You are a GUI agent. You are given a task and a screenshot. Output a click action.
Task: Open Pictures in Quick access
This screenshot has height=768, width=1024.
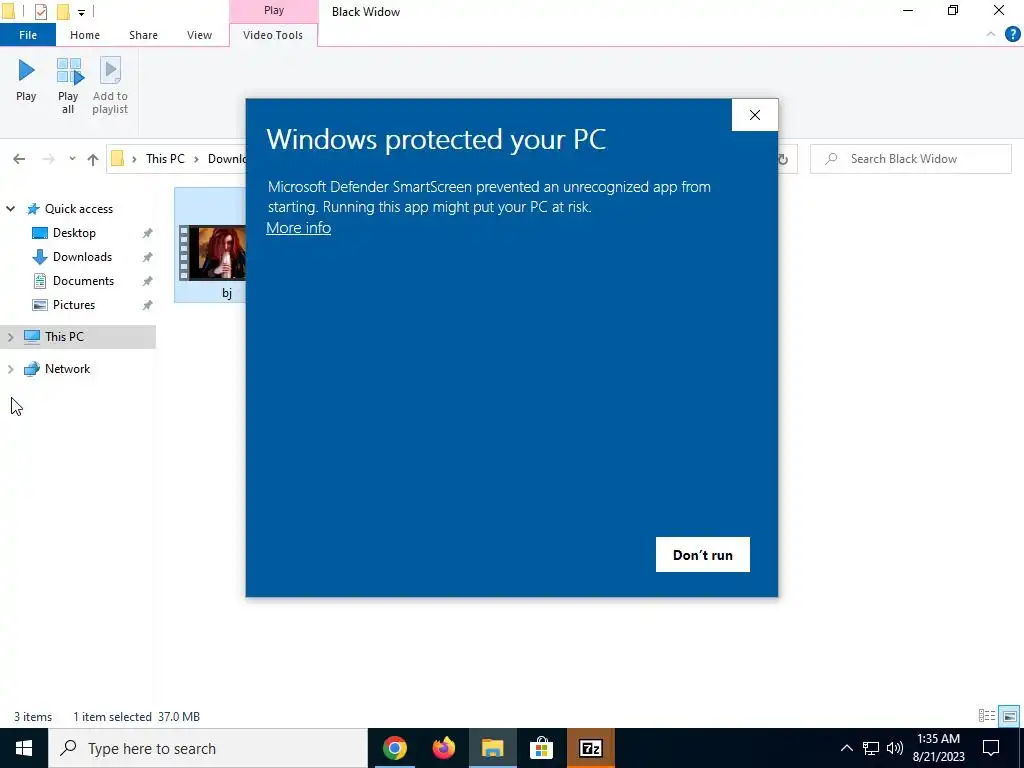point(73,305)
